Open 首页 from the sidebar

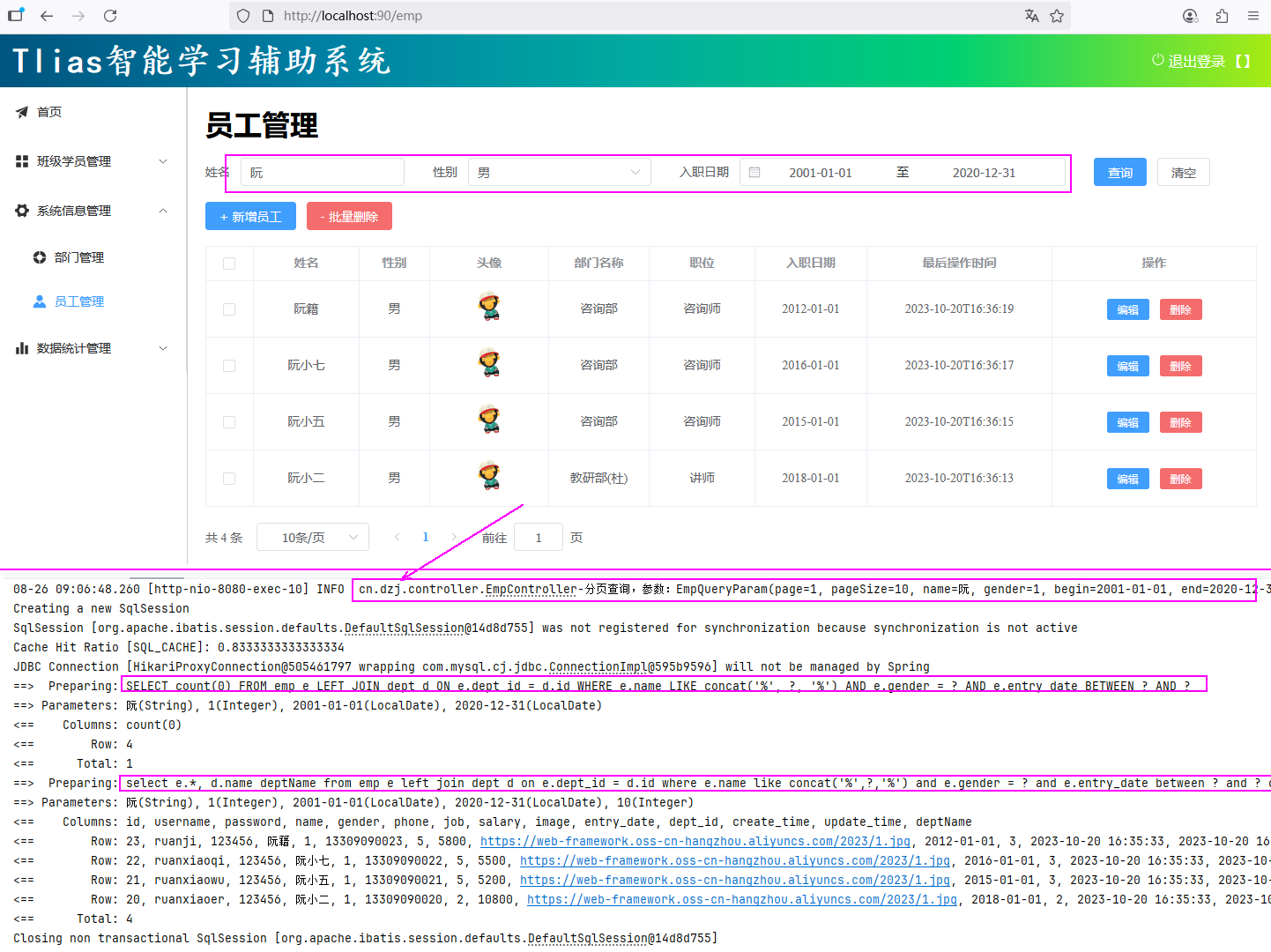point(49,112)
